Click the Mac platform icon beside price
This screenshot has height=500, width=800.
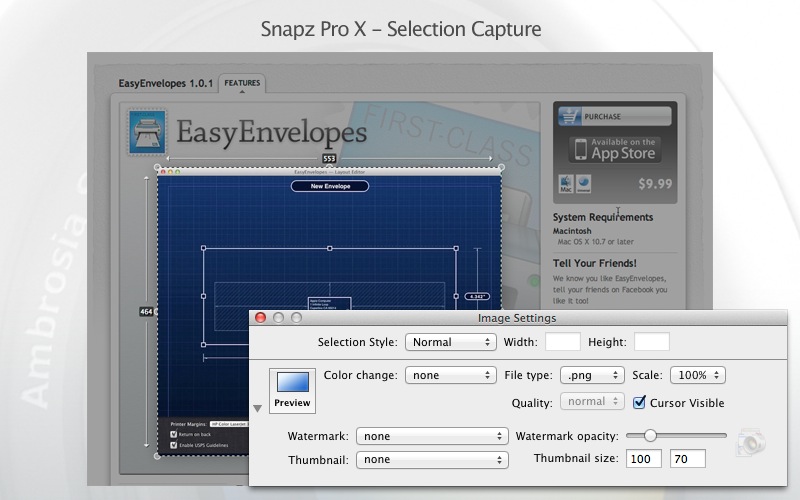pyautogui.click(x=566, y=184)
